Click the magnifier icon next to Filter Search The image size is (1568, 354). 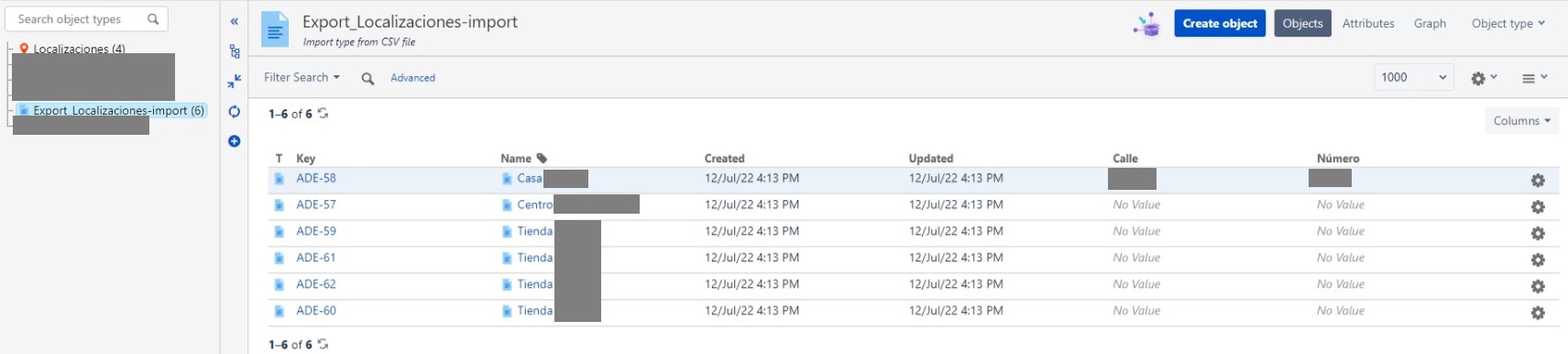click(367, 79)
